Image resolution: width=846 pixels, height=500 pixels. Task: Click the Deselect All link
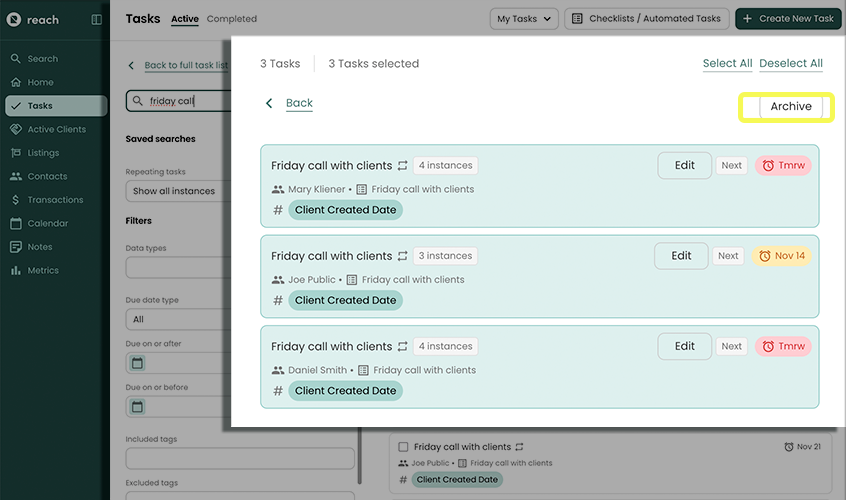[790, 63]
